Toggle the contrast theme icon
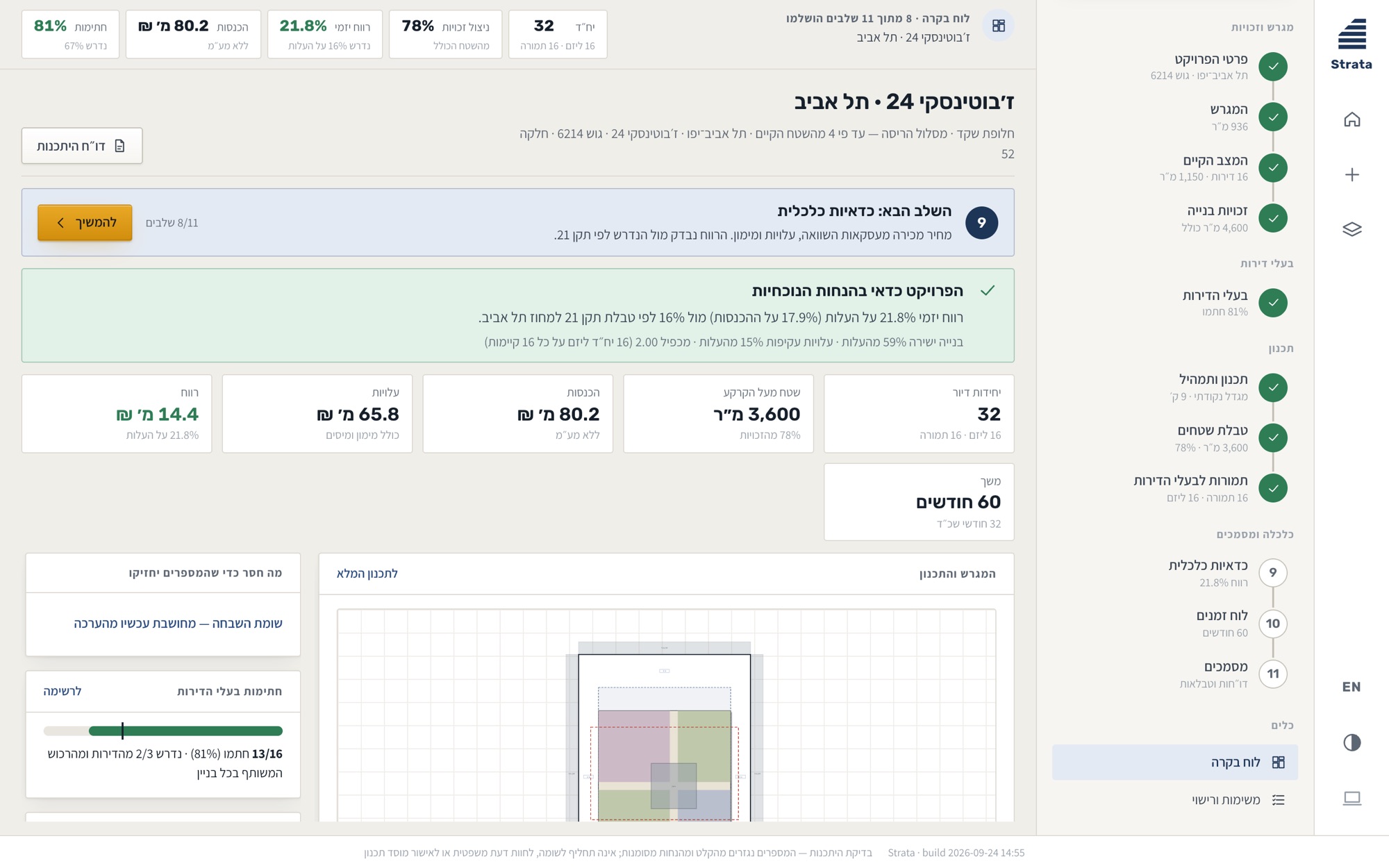 coord(1351,742)
